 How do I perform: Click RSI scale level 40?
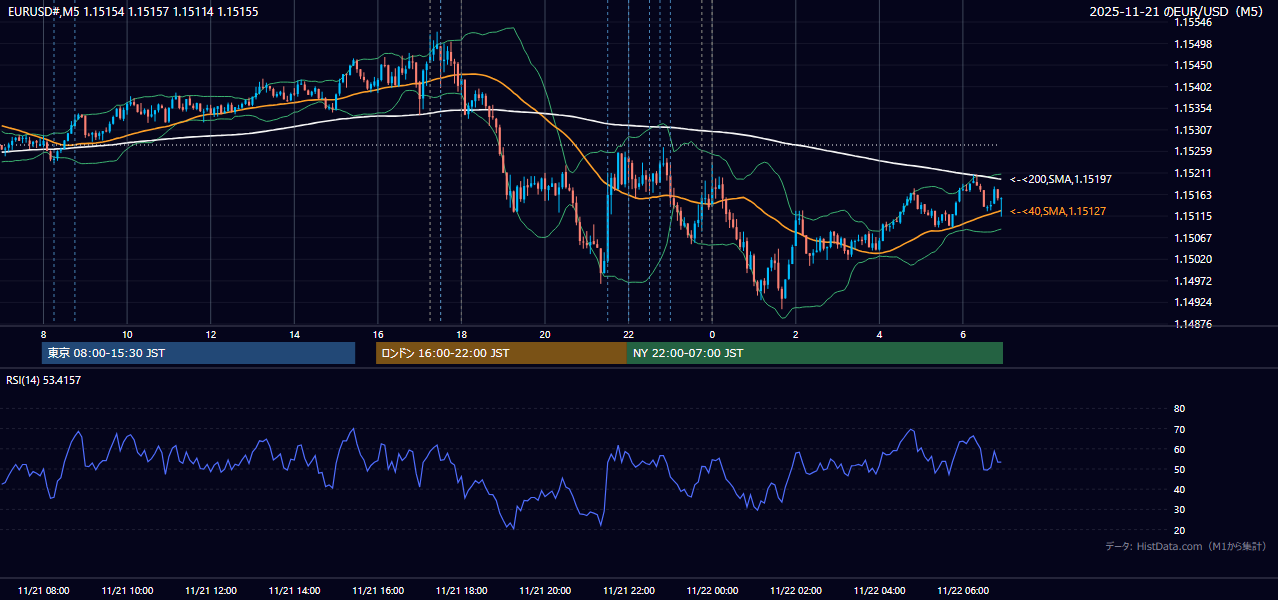pos(1179,489)
